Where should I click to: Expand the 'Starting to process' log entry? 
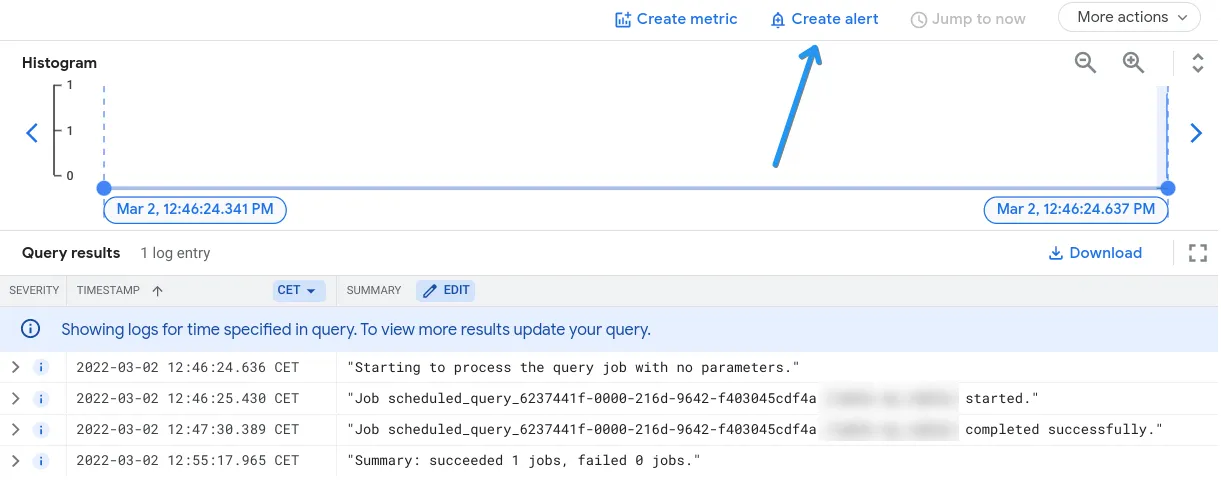(x=15, y=367)
